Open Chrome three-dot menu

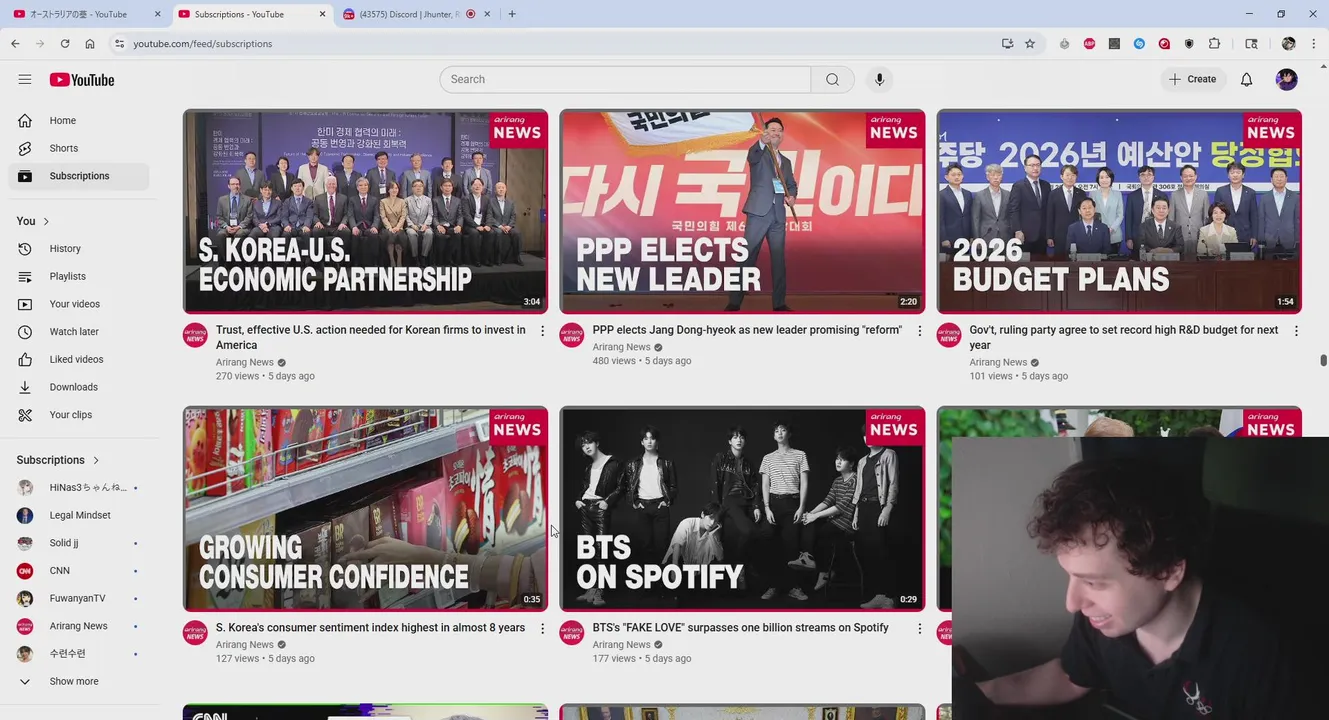click(1313, 44)
